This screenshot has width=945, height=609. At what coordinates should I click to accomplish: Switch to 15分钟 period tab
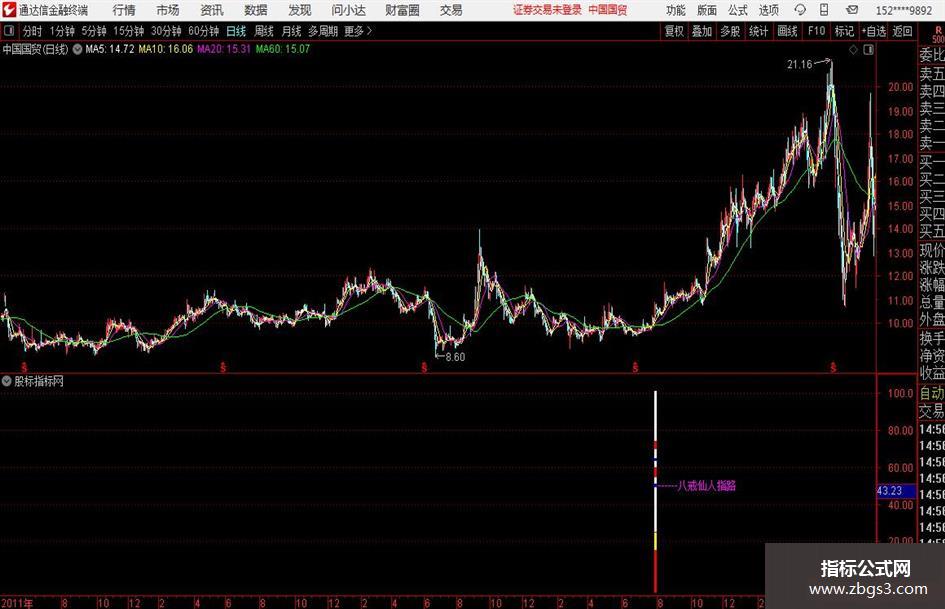point(129,31)
